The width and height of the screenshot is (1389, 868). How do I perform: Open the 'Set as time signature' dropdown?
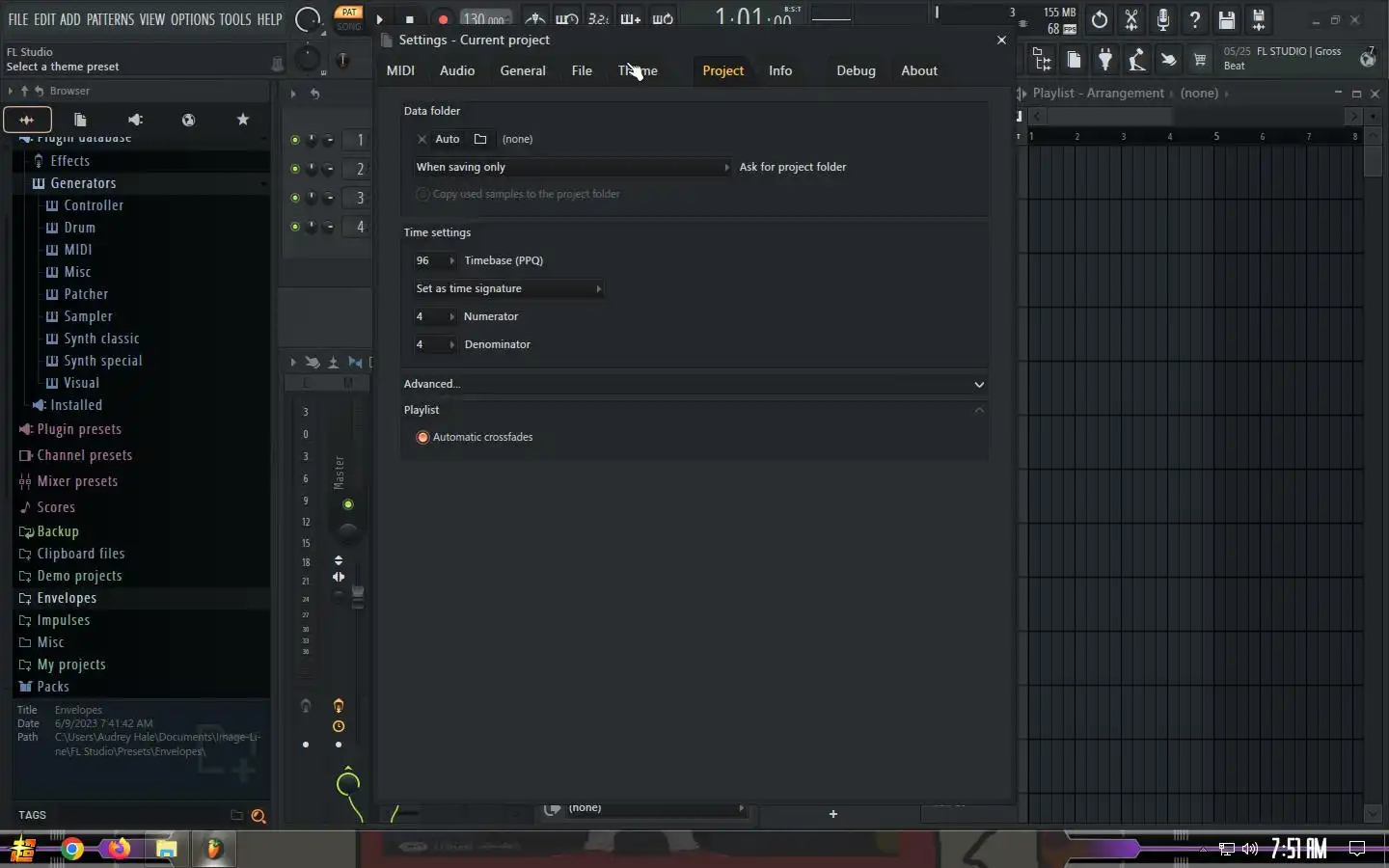click(508, 288)
